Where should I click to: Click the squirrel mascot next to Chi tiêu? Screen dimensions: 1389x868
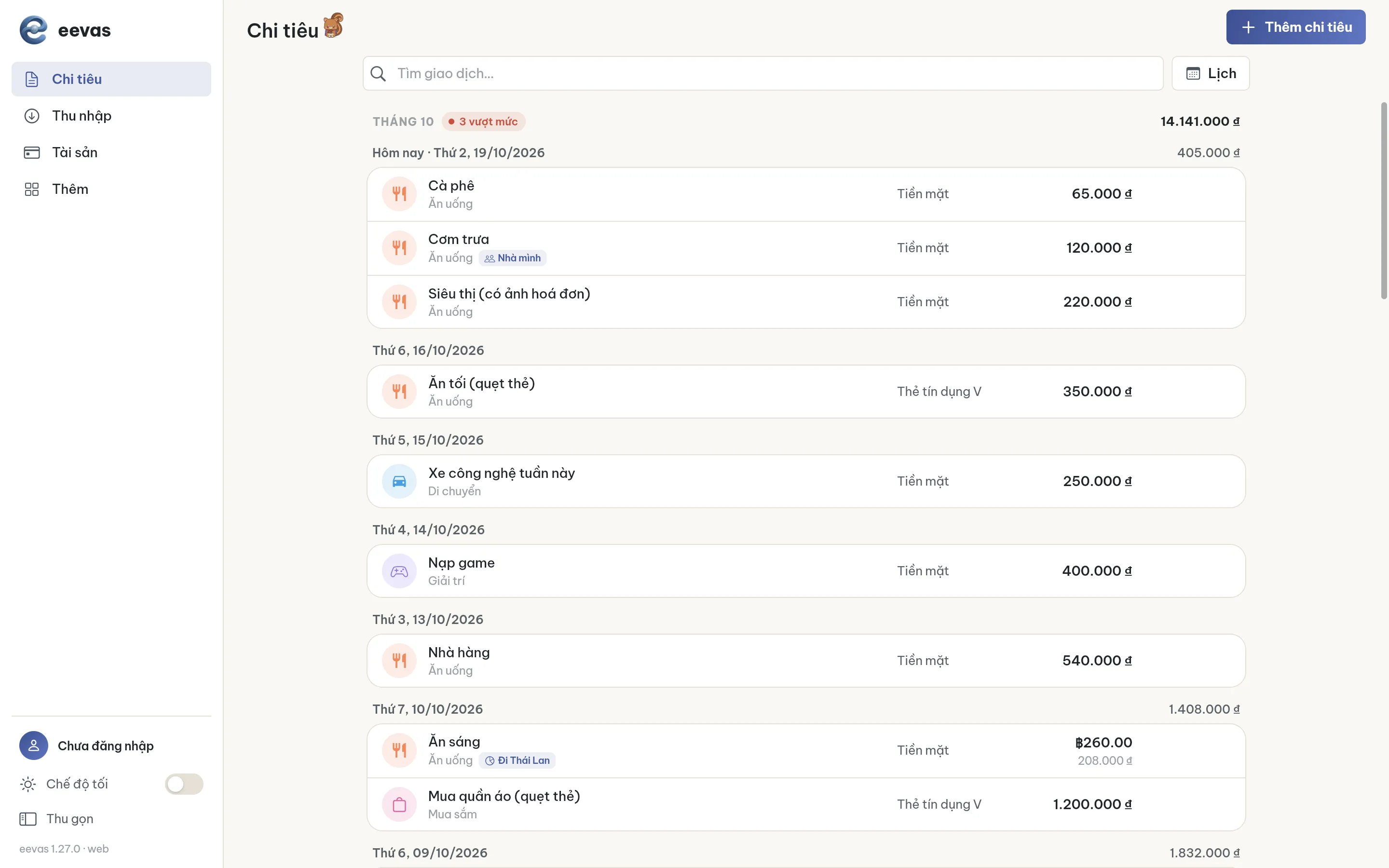pyautogui.click(x=333, y=26)
